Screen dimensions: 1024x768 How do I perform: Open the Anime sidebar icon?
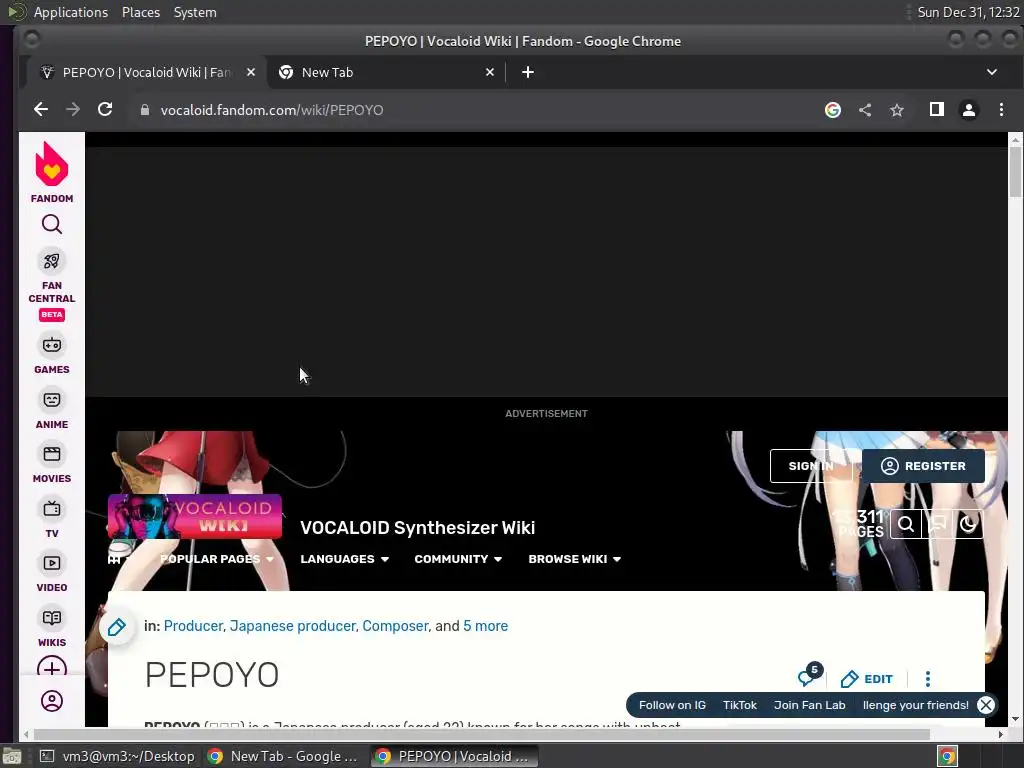point(52,400)
